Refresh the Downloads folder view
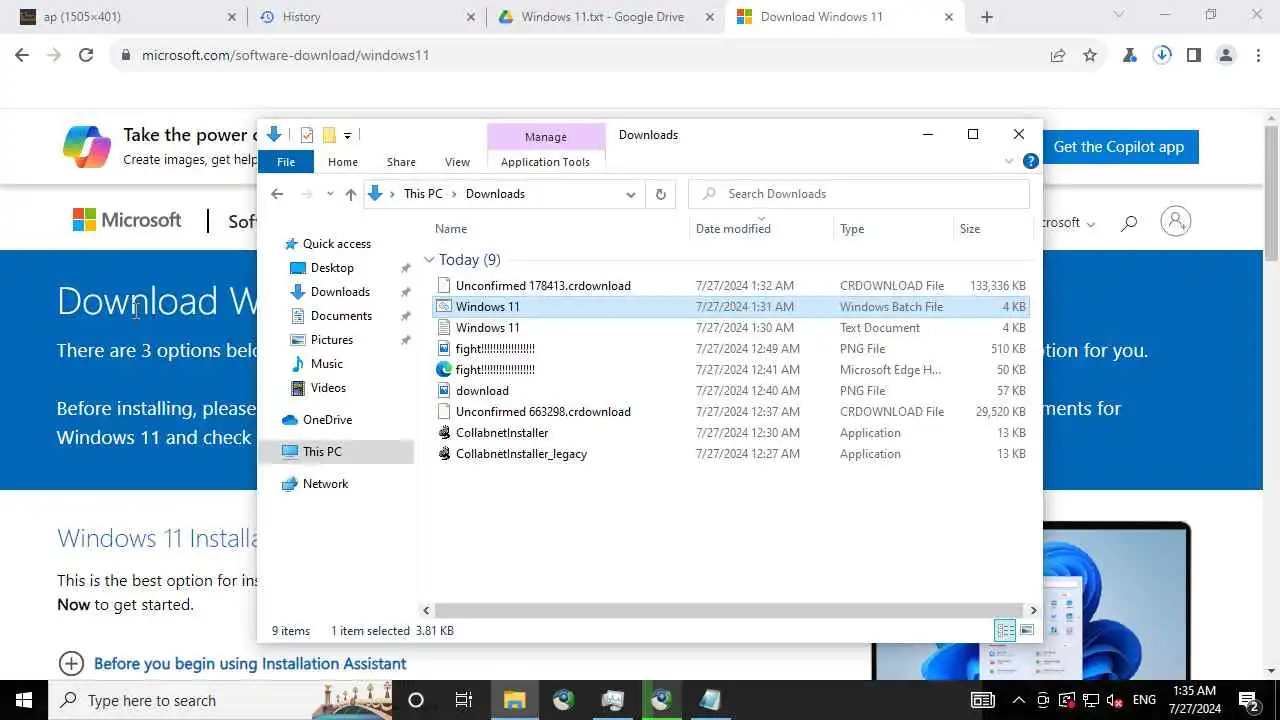The height and width of the screenshot is (720, 1280). click(660, 194)
